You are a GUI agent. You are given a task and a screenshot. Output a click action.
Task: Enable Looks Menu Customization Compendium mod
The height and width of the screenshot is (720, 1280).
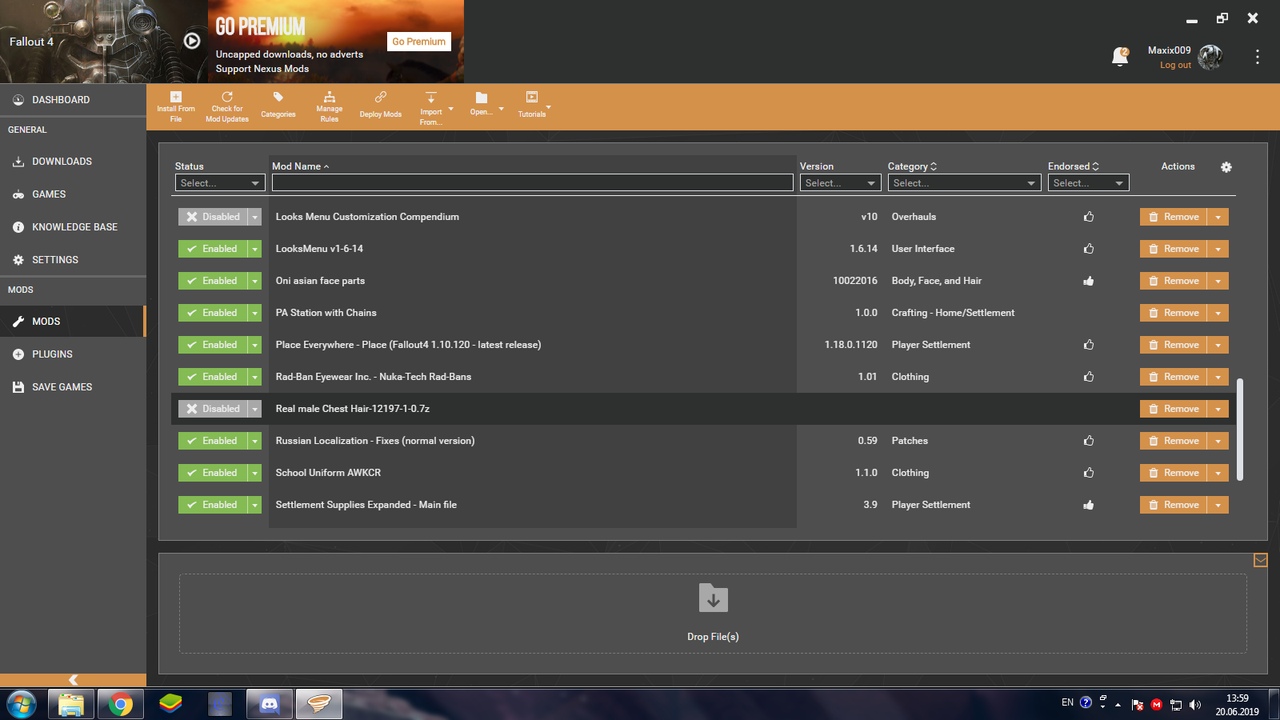(x=212, y=217)
